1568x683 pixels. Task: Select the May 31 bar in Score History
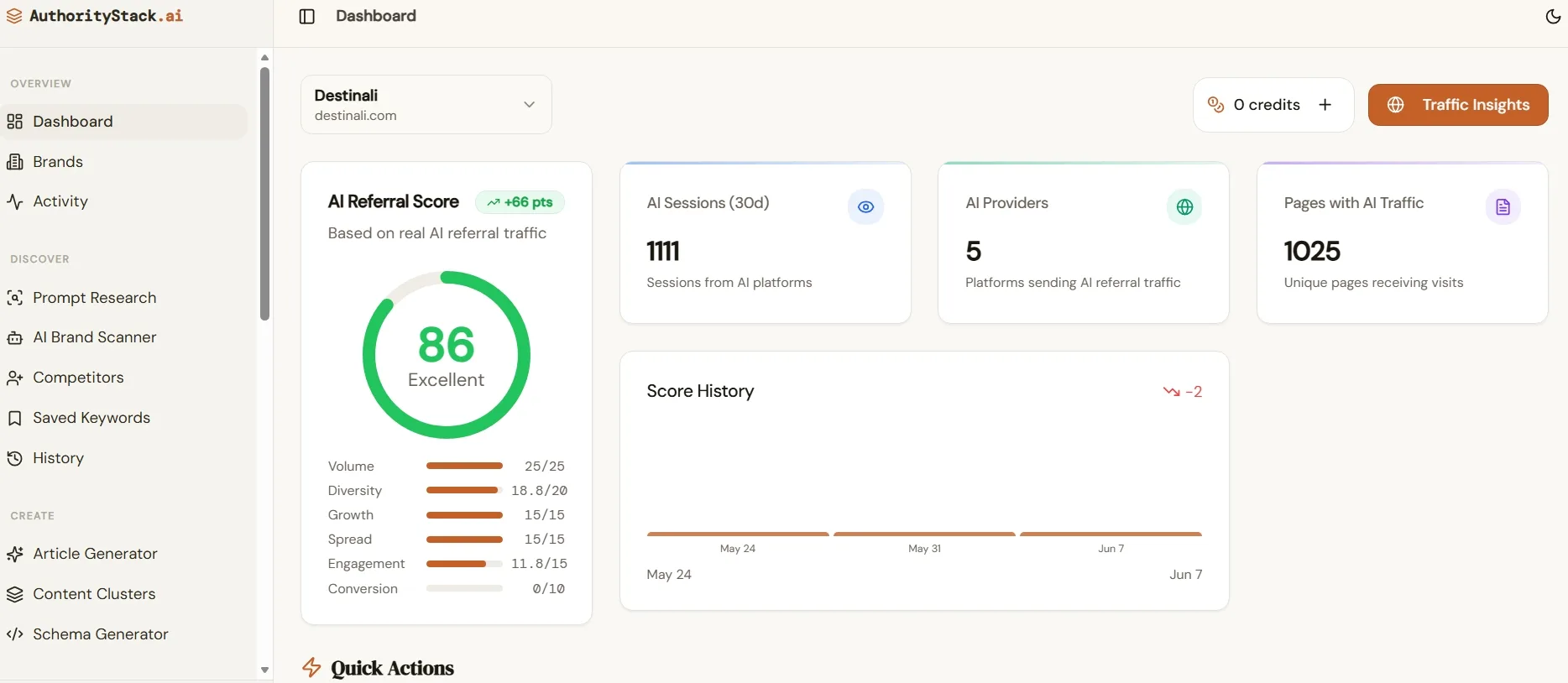pos(924,534)
